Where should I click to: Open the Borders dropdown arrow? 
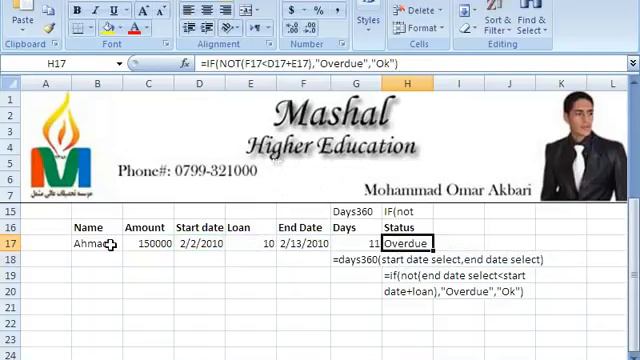91,28
